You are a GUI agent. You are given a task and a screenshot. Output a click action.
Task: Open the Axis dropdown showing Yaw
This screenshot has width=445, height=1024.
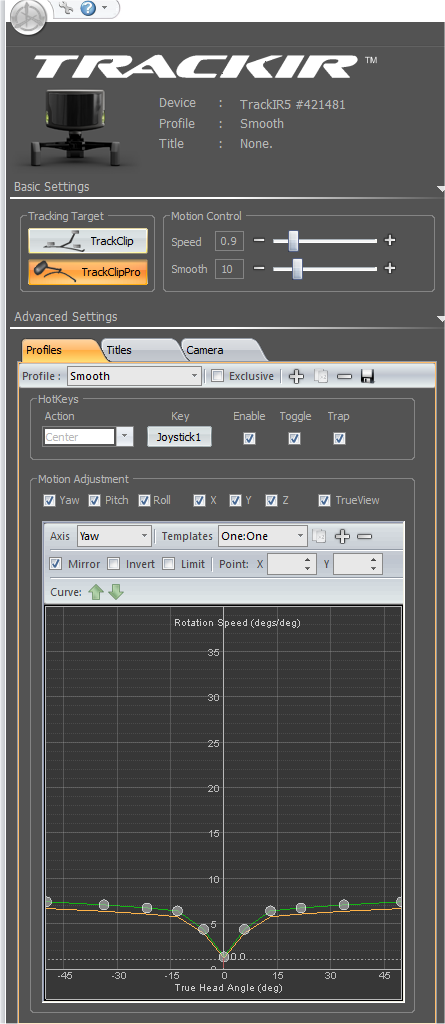(x=114, y=536)
